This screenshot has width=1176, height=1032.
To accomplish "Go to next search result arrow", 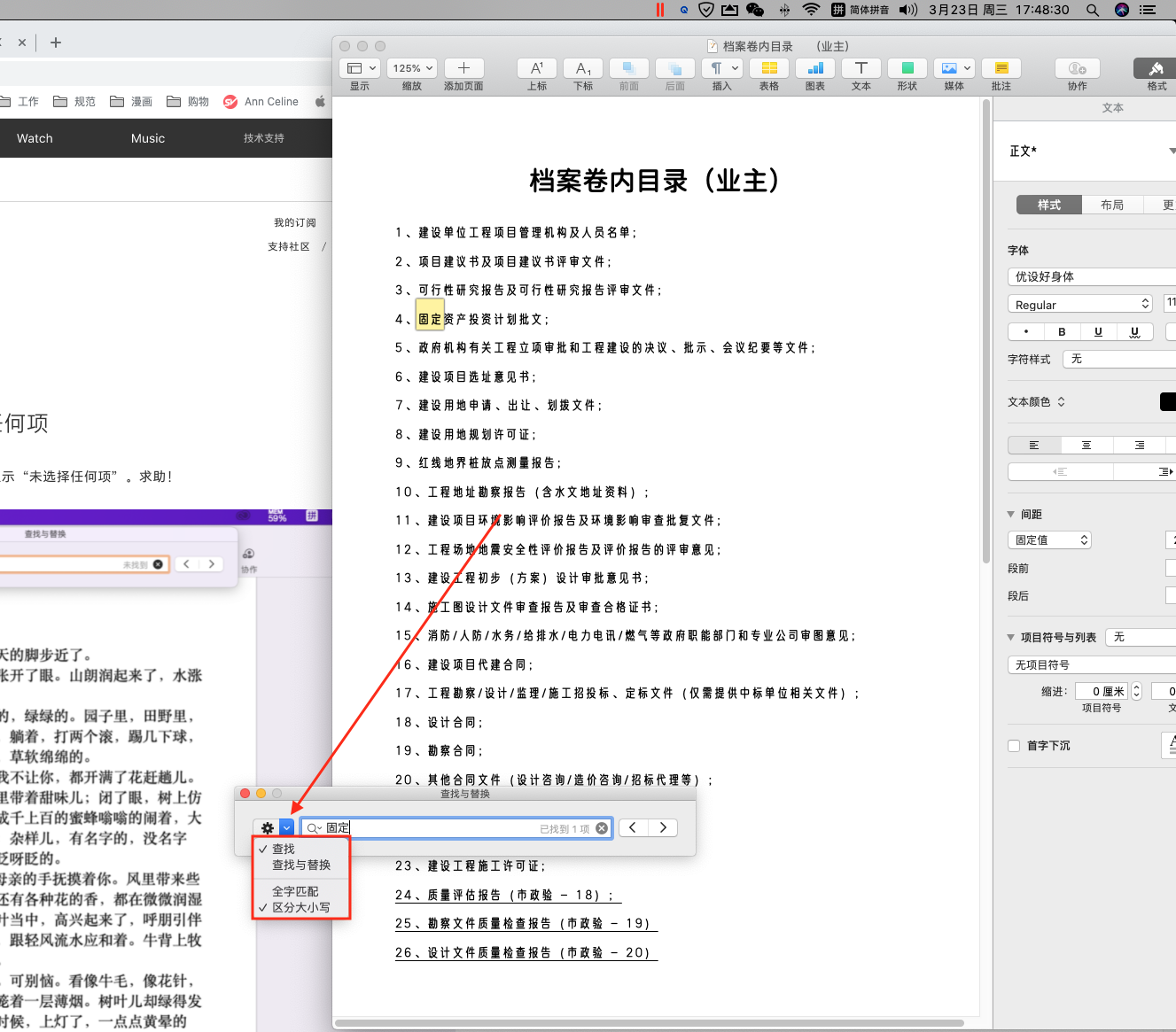I will click(663, 827).
